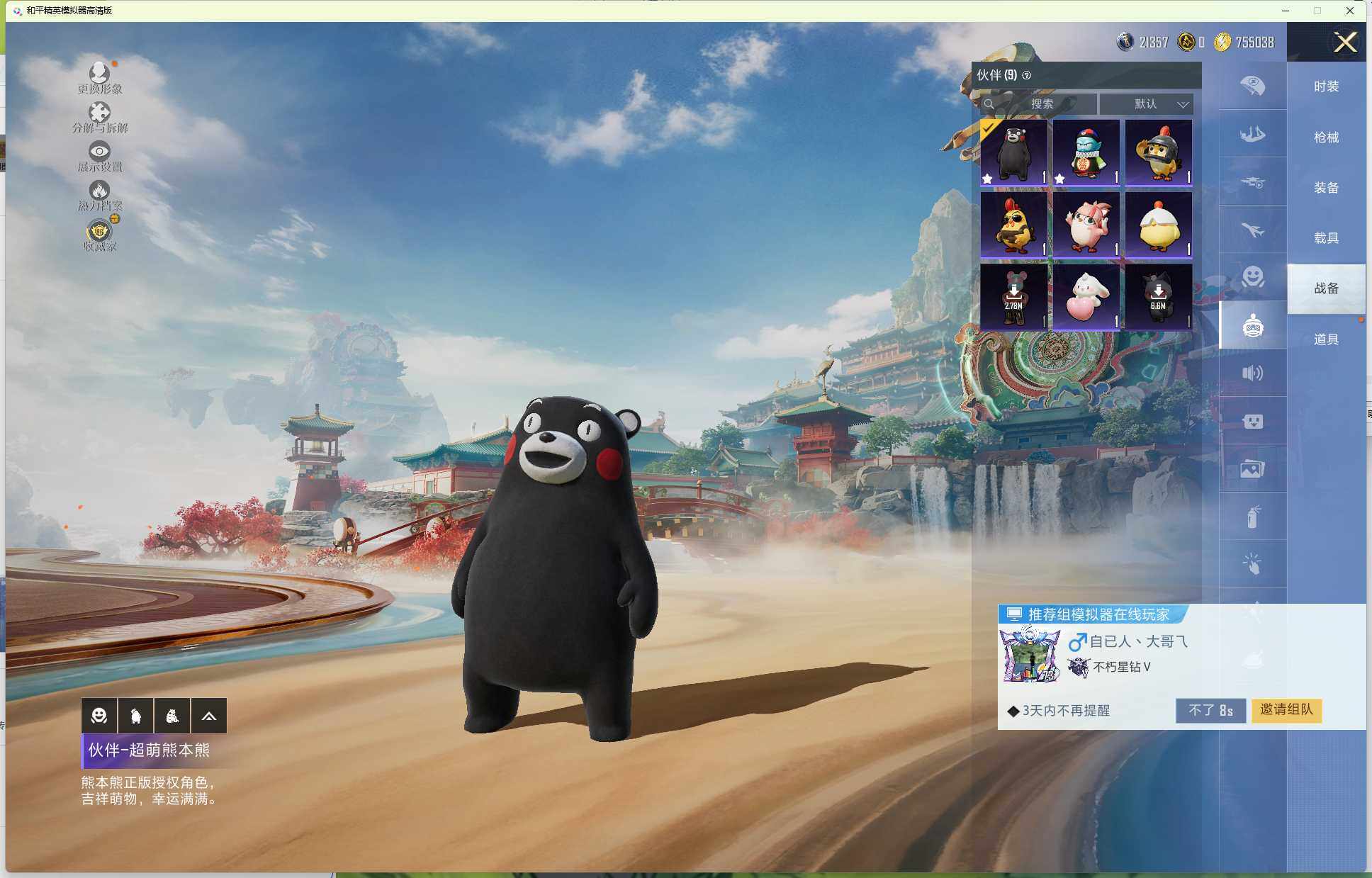
Task: Switch to the 道具 tab
Action: [1326, 339]
